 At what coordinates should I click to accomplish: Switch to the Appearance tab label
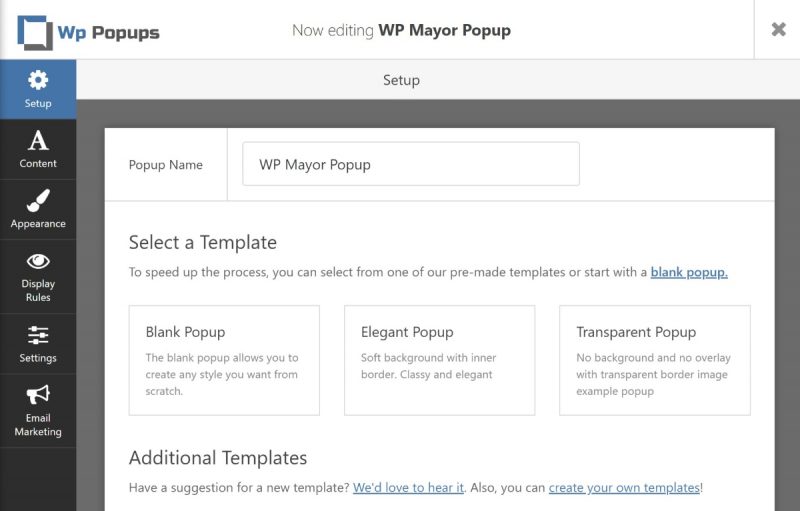tap(38, 223)
